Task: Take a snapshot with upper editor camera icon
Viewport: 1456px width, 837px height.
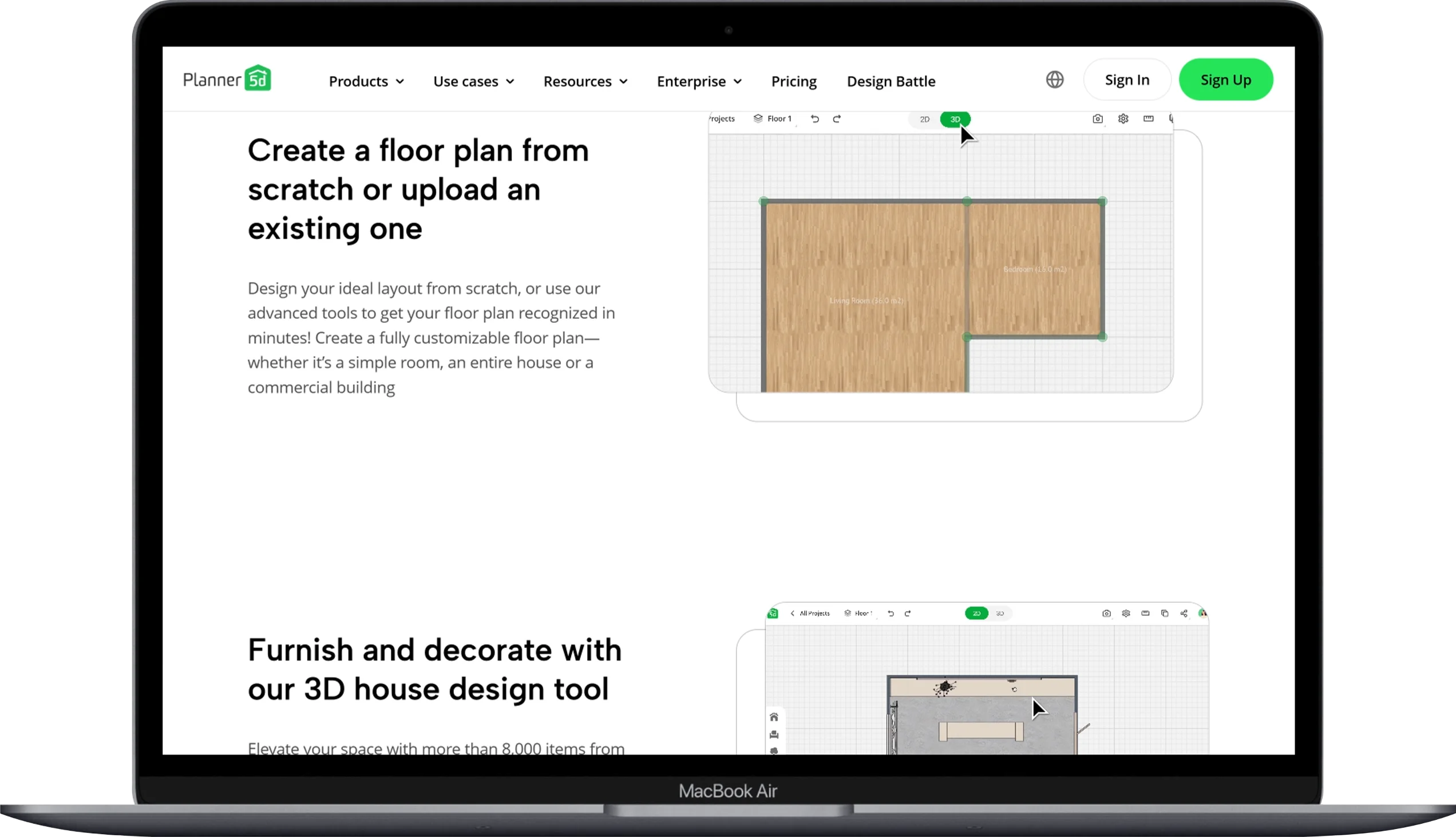Action: (x=1098, y=119)
